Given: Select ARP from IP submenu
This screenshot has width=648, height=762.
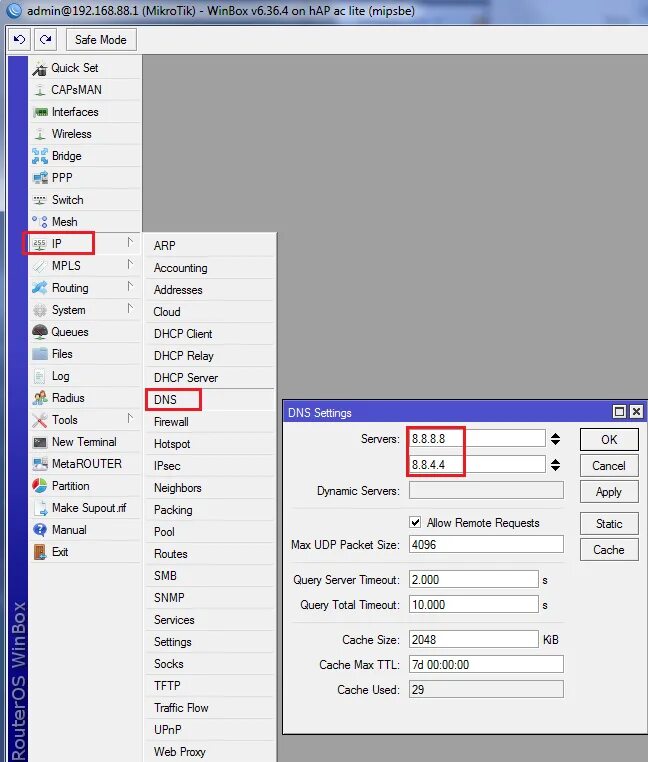Looking at the screenshot, I should (x=210, y=246).
